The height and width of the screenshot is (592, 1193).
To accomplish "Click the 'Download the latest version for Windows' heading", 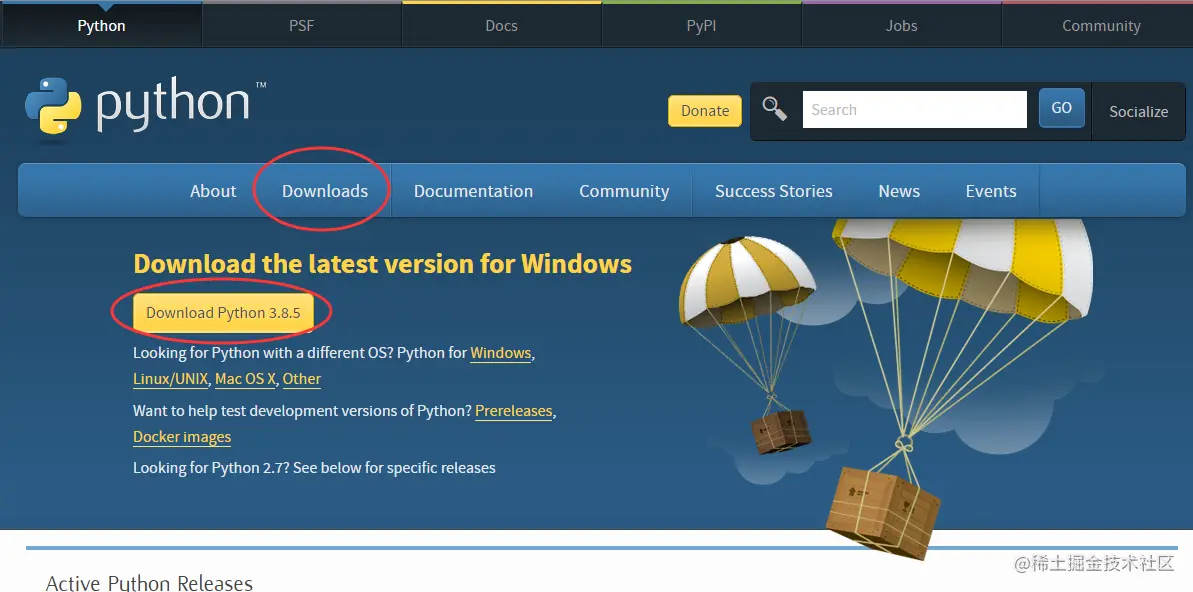I will point(383,264).
